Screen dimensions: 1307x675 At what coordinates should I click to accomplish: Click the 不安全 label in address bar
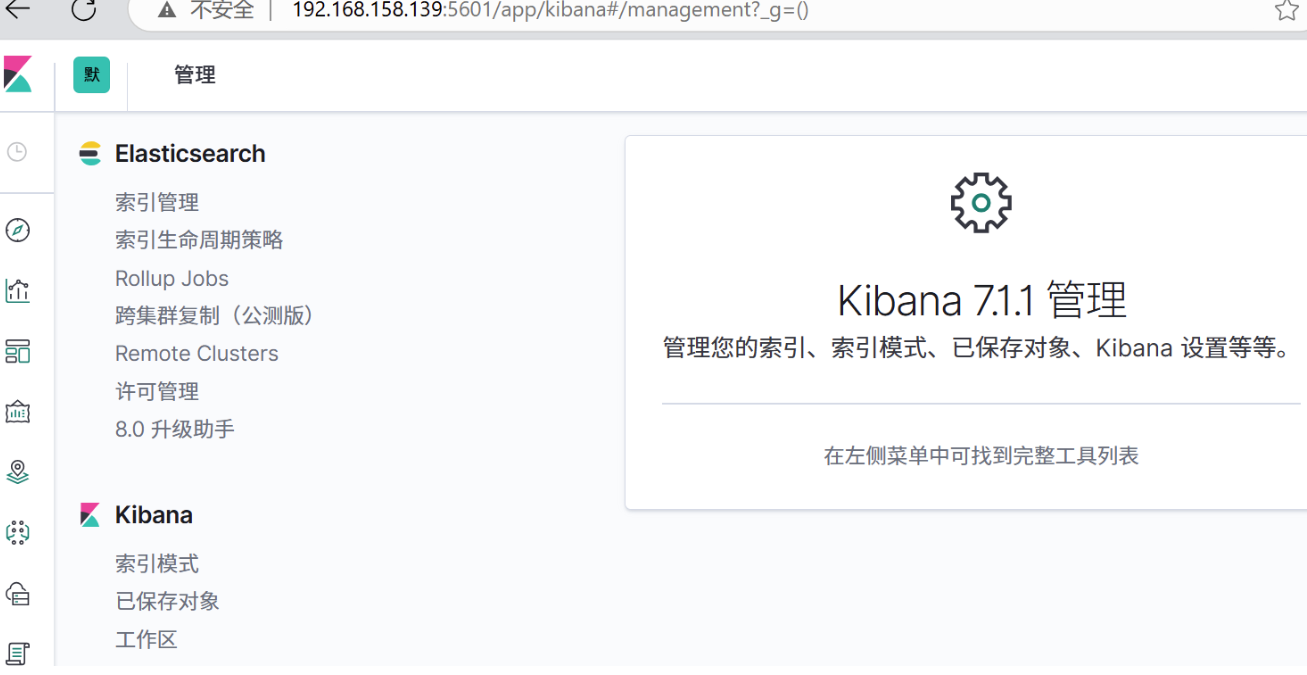point(222,10)
